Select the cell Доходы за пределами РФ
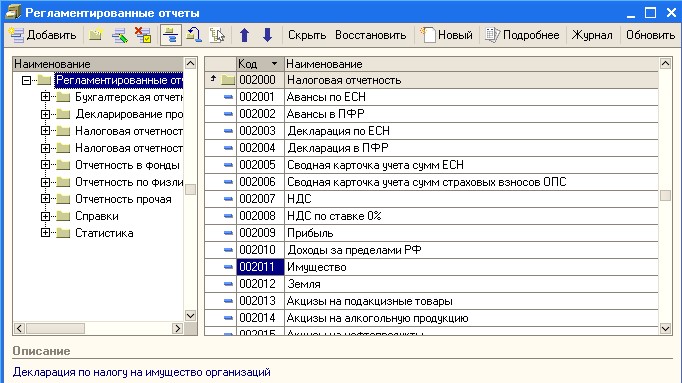Image resolution: width=682 pixels, height=383 pixels. coord(471,250)
